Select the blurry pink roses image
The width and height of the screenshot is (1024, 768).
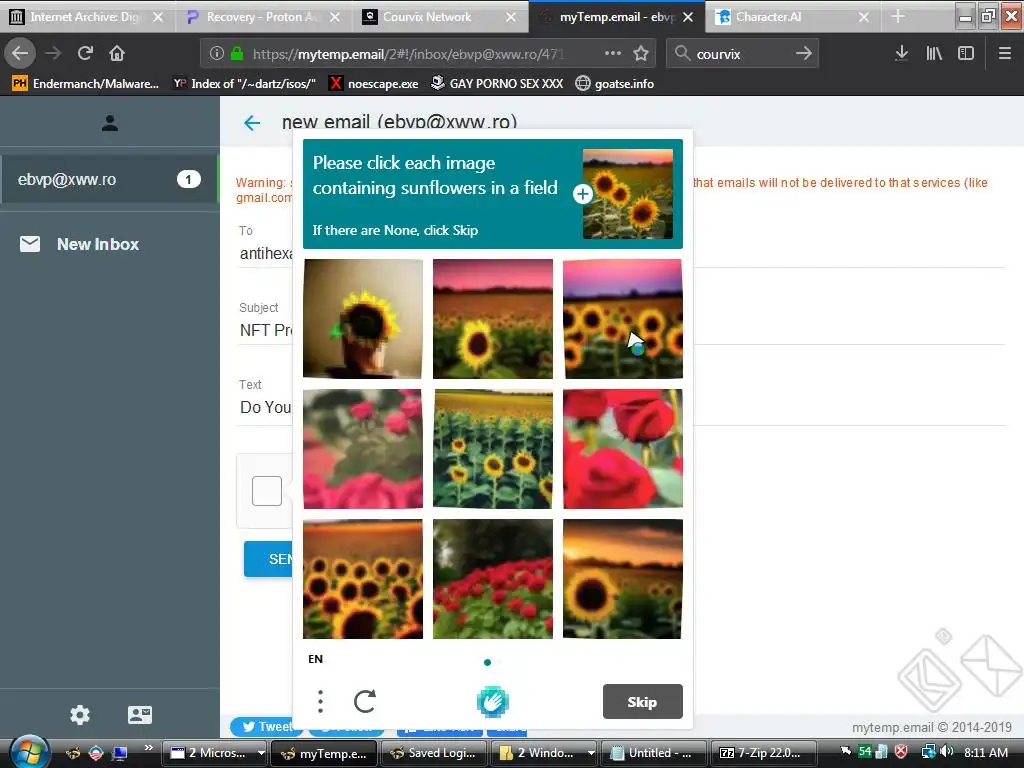[363, 449]
